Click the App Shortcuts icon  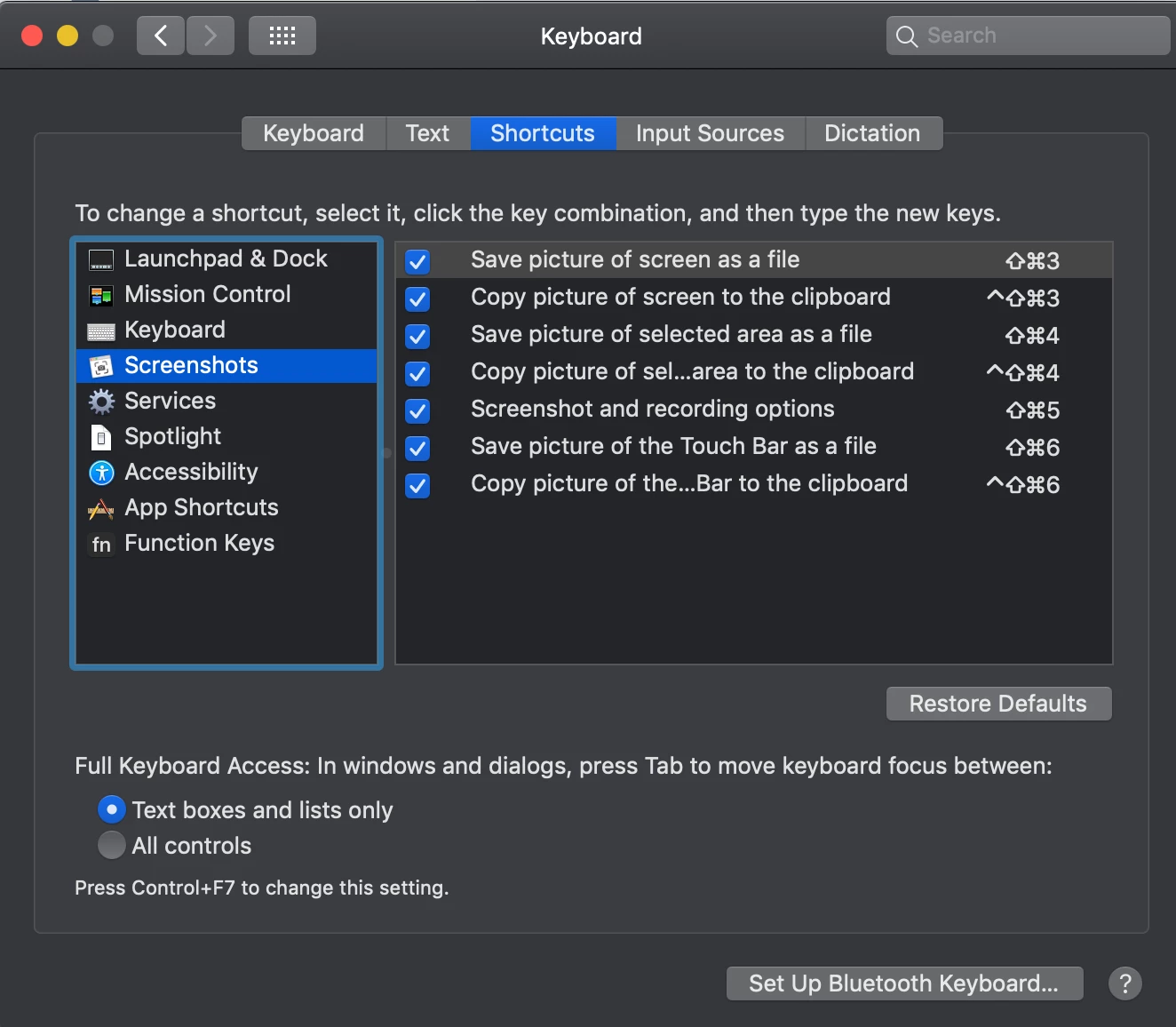[101, 509]
